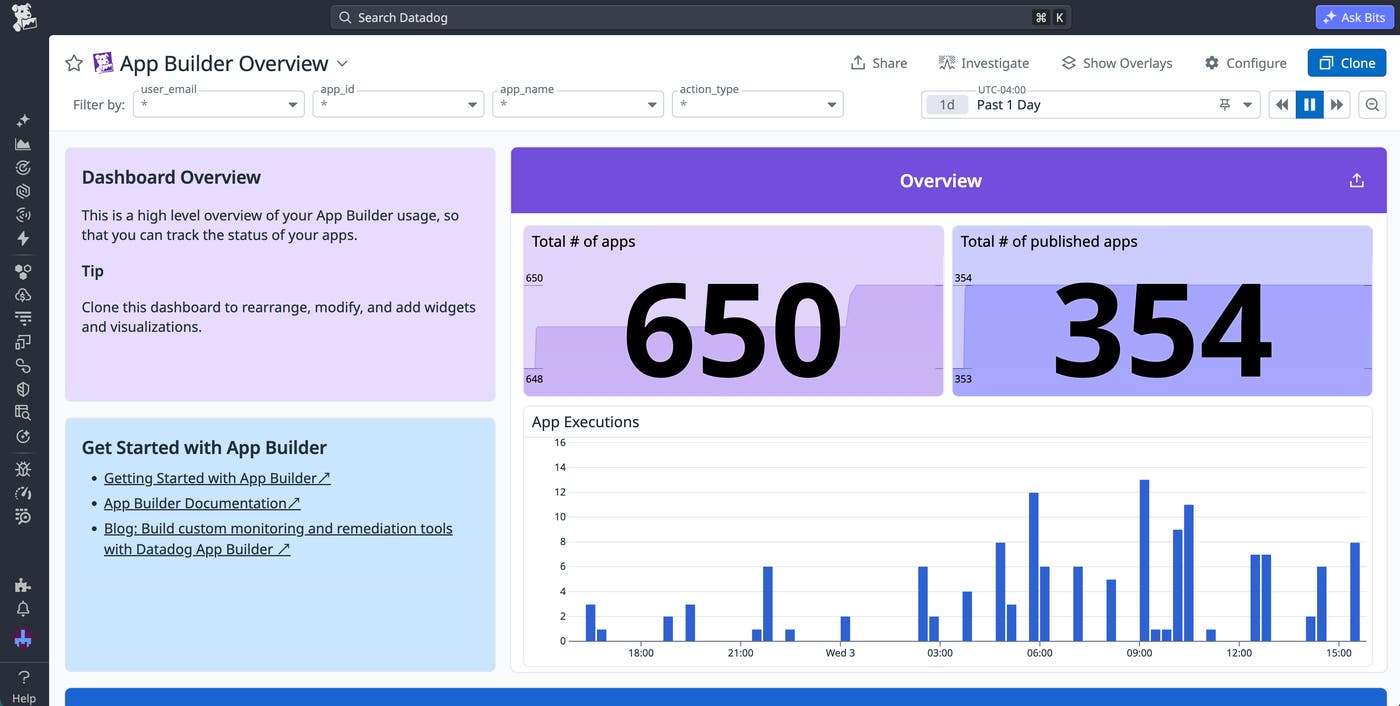This screenshot has width=1400, height=706.
Task: Click the Overview group header
Action: pos(948,181)
